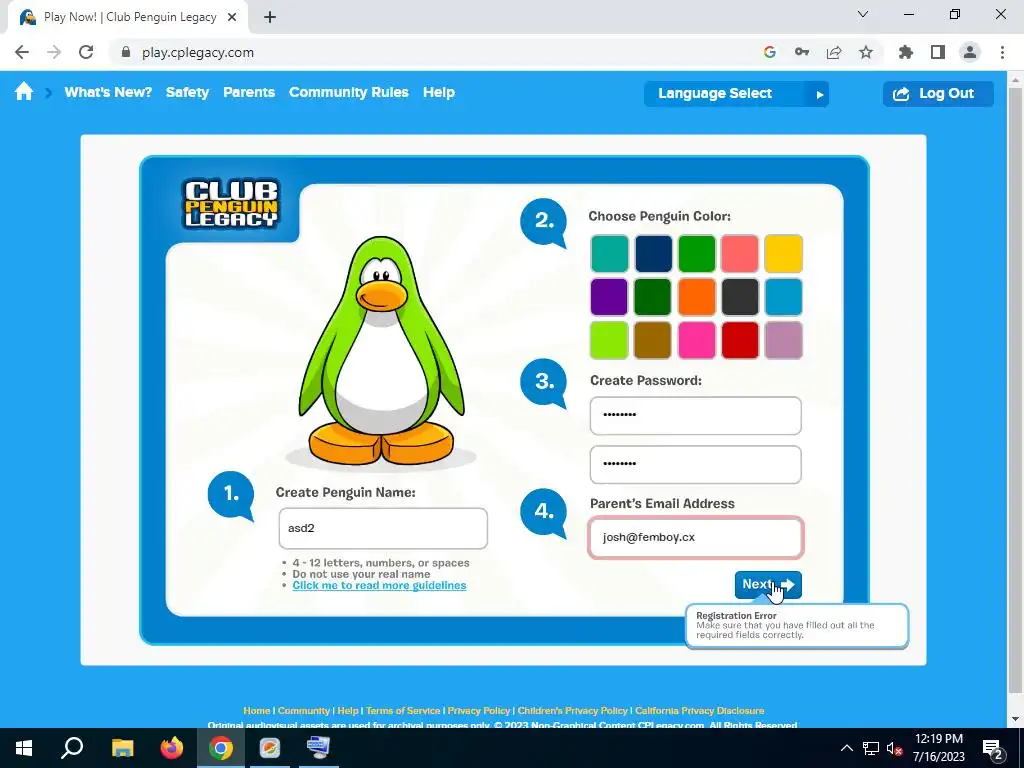The image size is (1024, 768).
Task: Open Community Rules page
Action: pos(349,92)
